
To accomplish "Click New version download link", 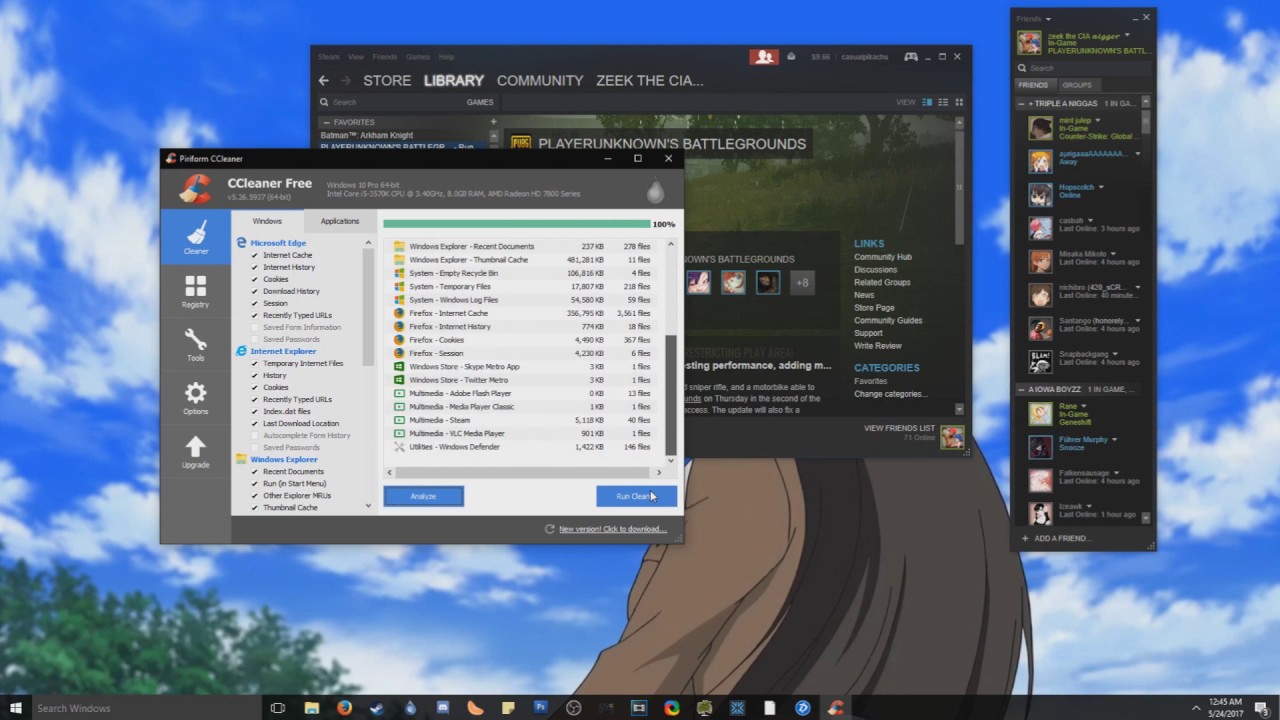I will click(x=612, y=529).
